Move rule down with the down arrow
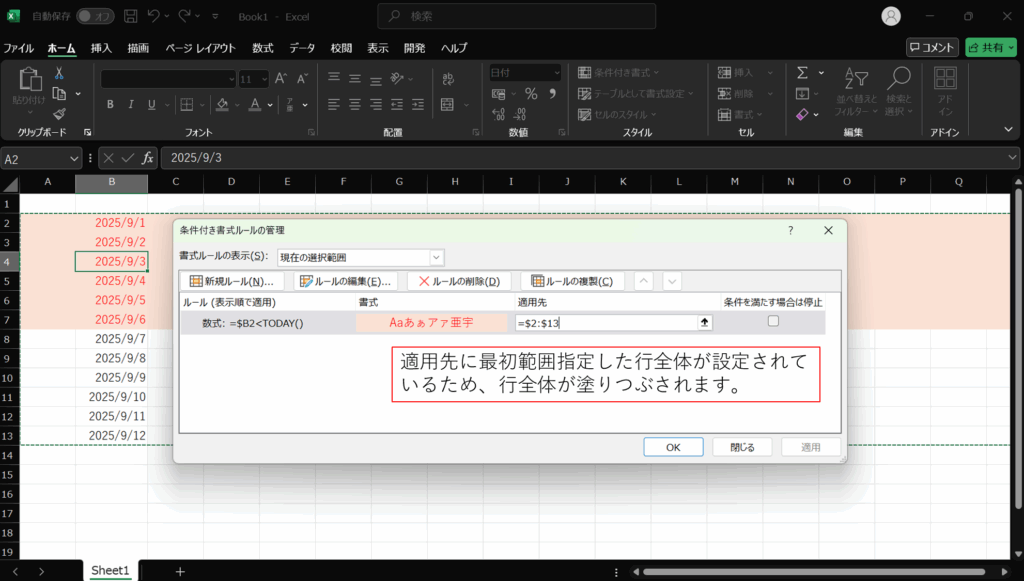Viewport: 1024px width, 581px height. point(672,281)
